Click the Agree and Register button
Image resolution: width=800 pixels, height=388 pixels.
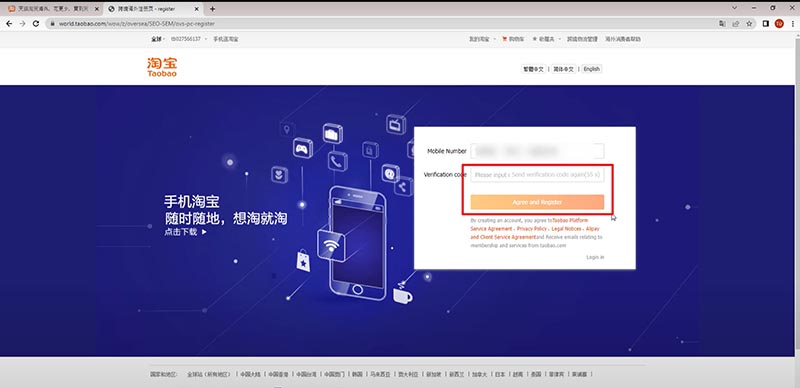(x=537, y=202)
